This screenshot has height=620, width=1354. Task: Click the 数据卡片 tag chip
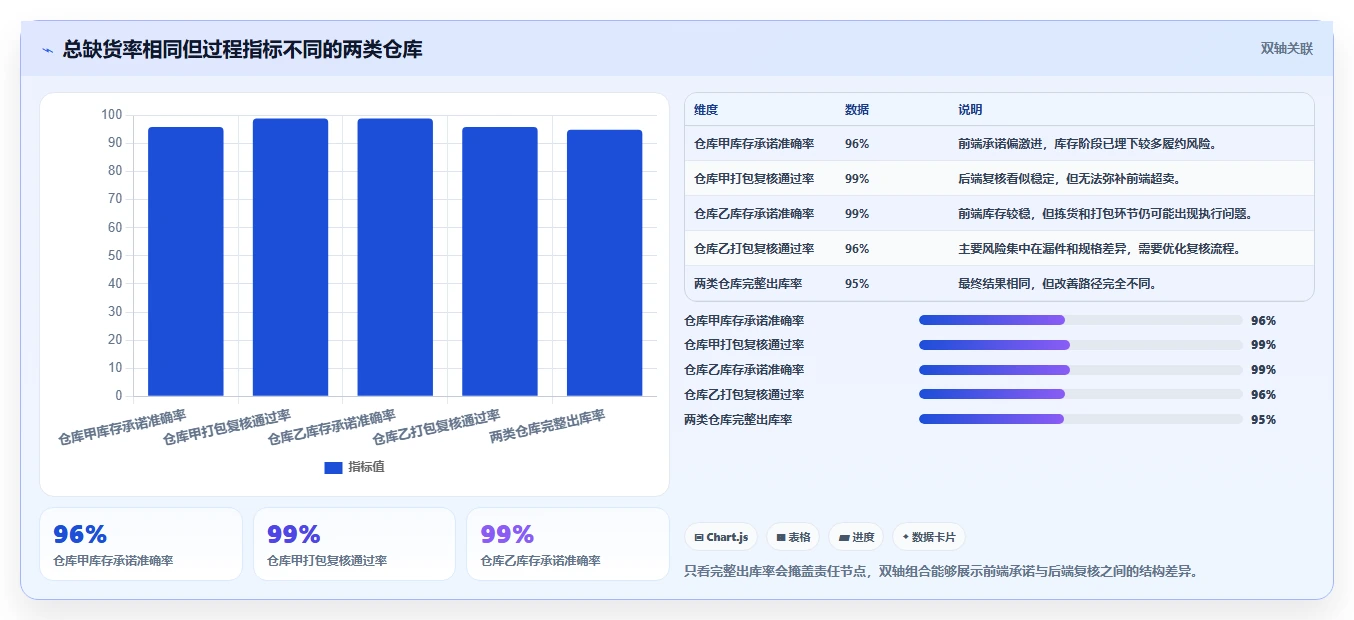(929, 537)
